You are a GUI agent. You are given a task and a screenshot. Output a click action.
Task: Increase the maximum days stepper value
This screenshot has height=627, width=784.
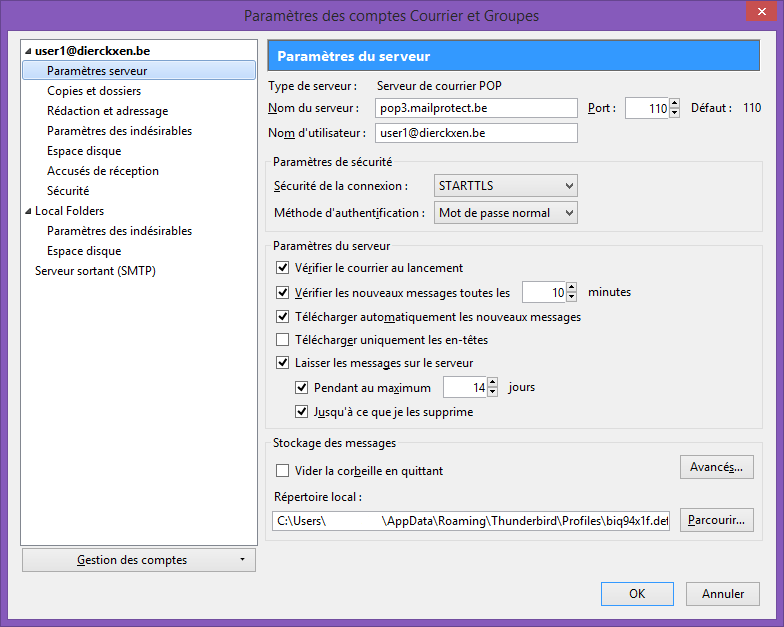[492, 382]
